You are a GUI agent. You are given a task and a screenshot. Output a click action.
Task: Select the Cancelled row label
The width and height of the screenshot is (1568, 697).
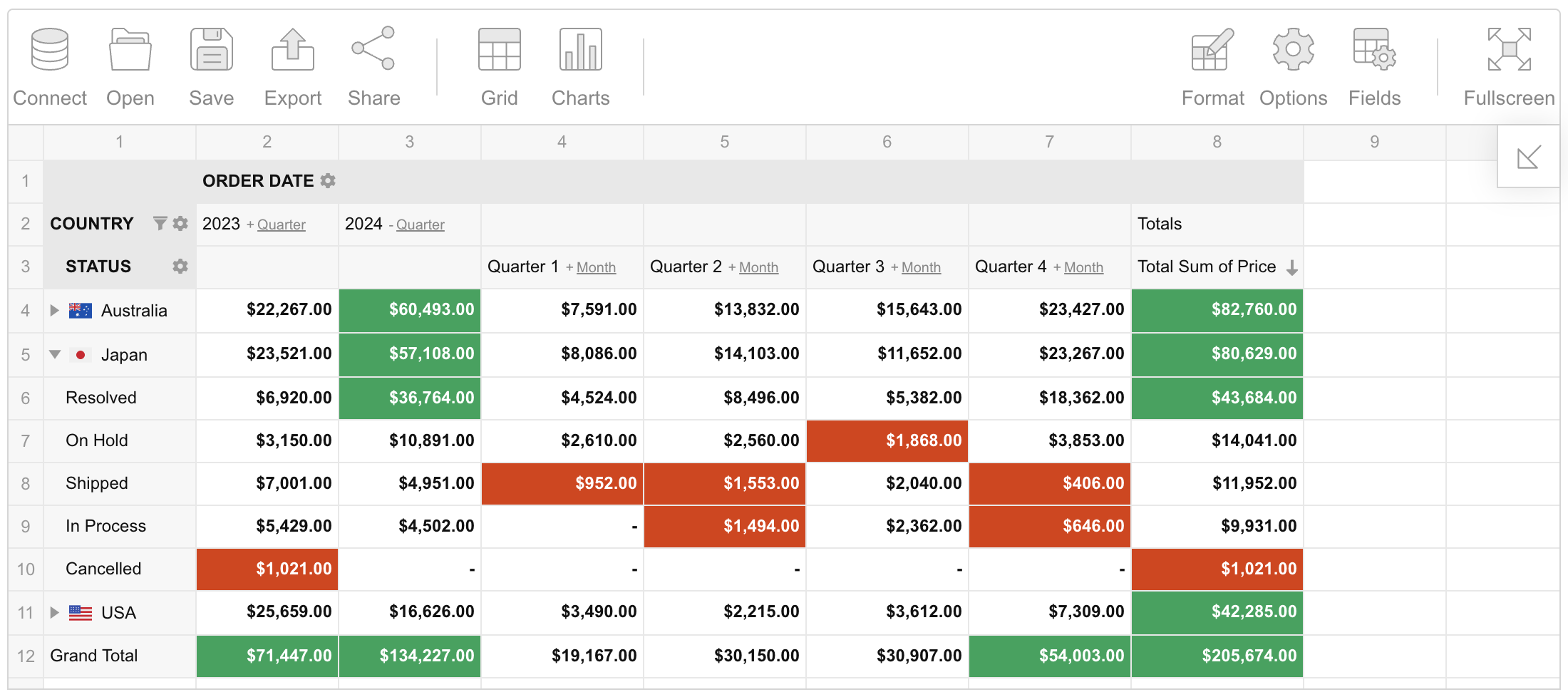pyautogui.click(x=120, y=569)
